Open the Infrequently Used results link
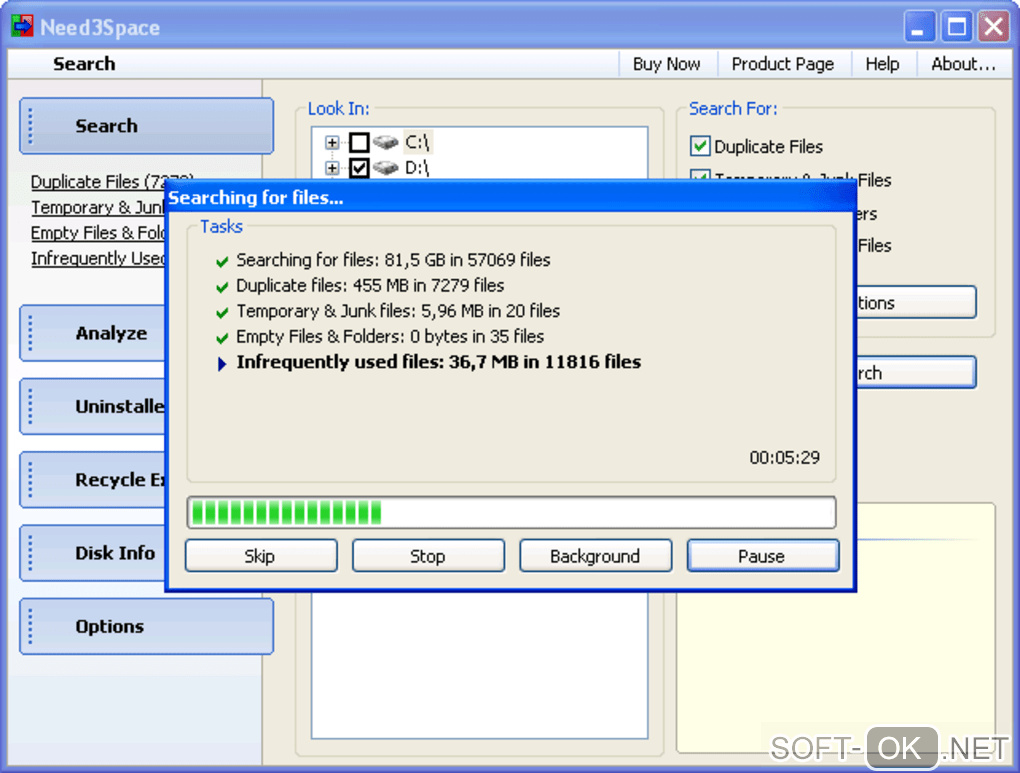This screenshot has height=773, width=1020. tap(98, 258)
